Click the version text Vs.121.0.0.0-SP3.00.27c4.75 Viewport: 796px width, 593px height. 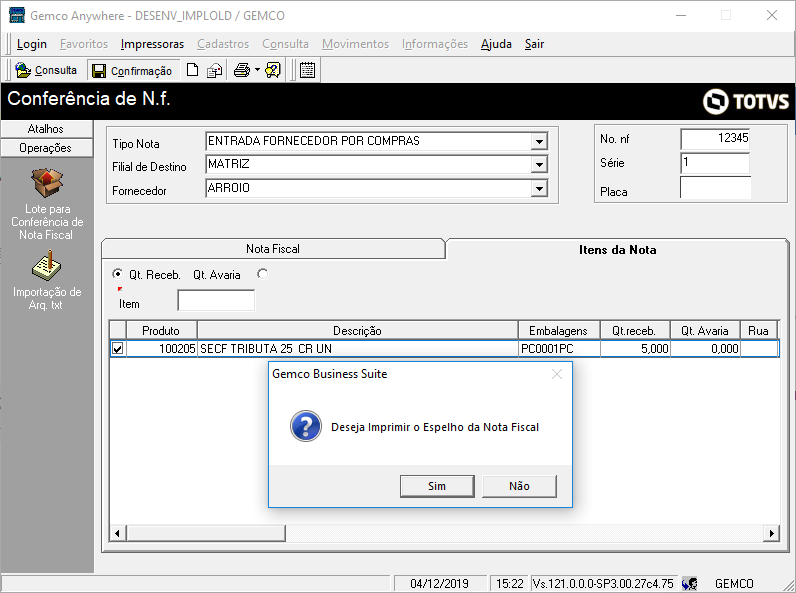tap(603, 584)
